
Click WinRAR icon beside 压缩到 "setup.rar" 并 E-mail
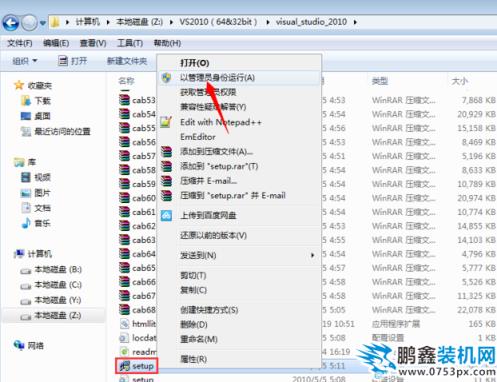point(166,195)
